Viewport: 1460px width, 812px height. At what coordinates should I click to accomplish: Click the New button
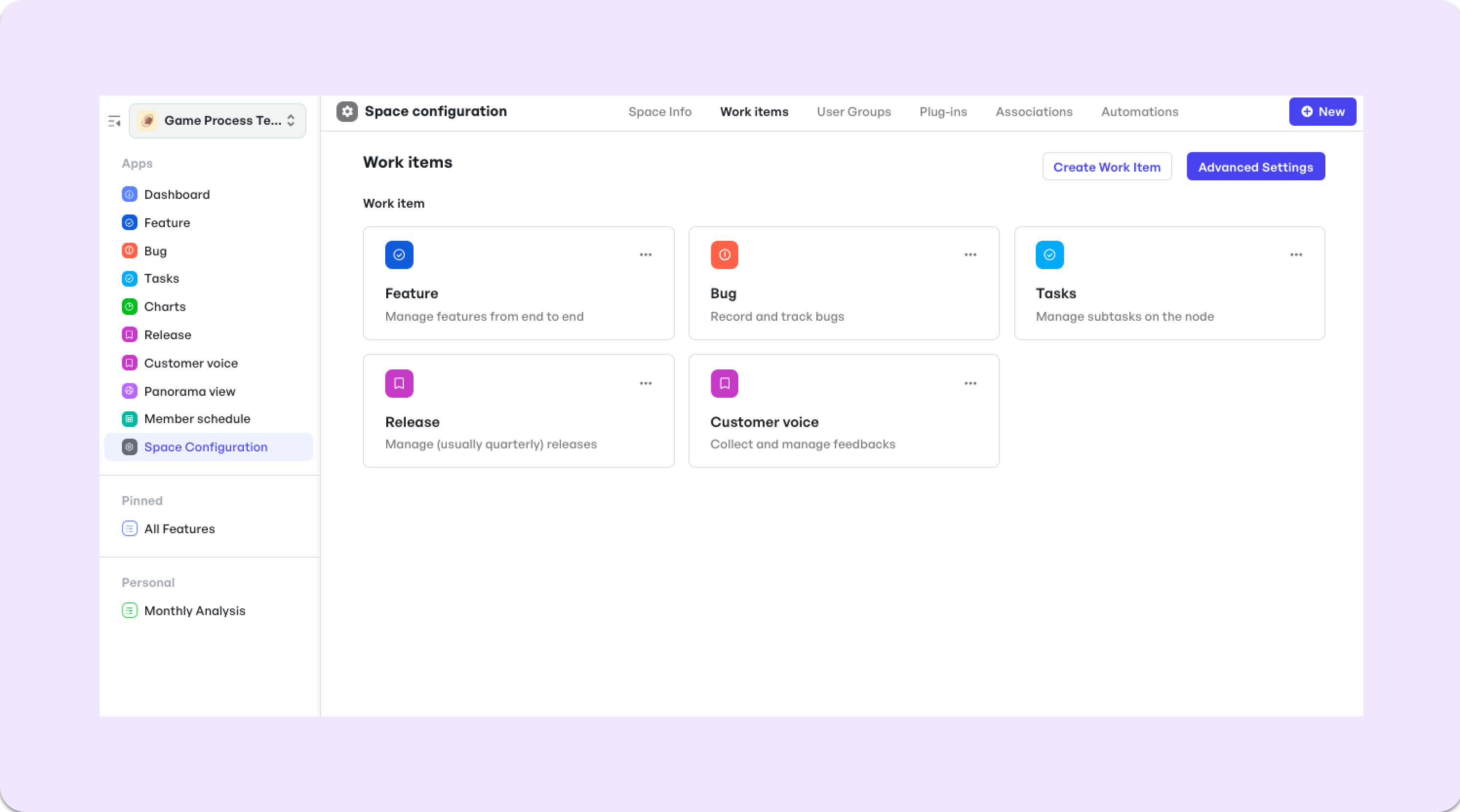click(x=1322, y=112)
